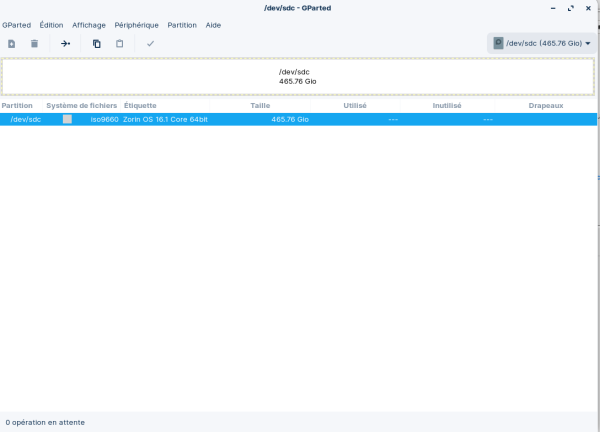Click the disk icon in the device selector

click(x=498, y=44)
